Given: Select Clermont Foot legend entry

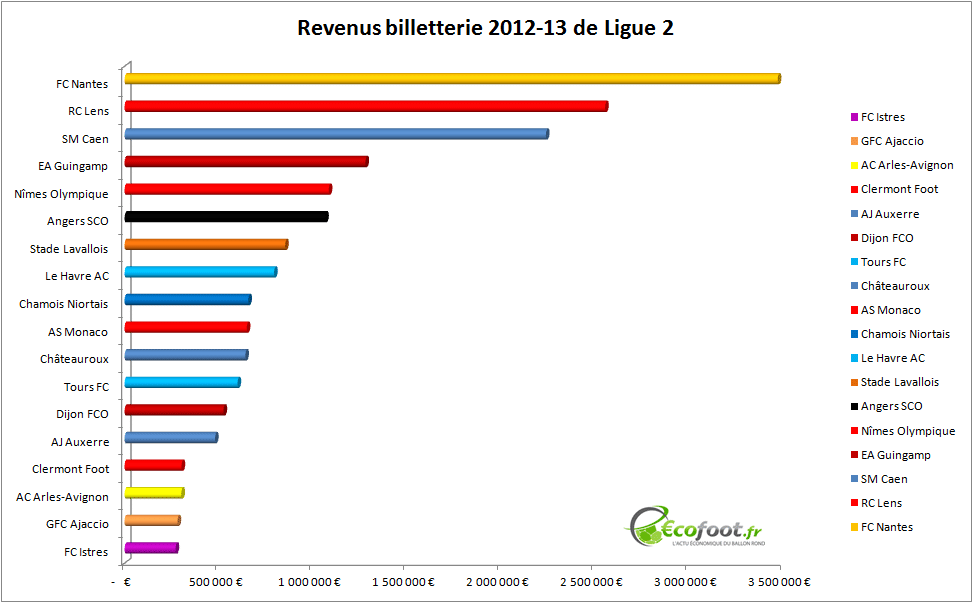Looking at the screenshot, I should 894,189.
